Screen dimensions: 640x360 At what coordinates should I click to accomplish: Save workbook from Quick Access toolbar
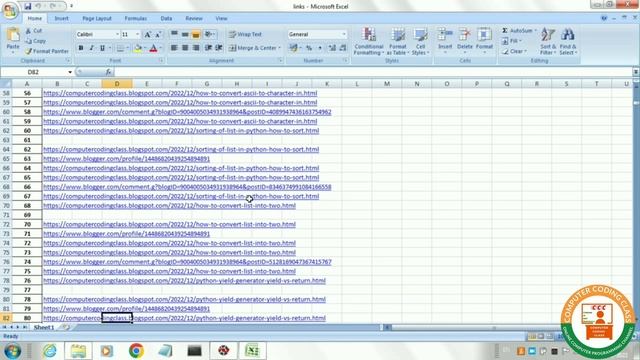click(27, 6)
